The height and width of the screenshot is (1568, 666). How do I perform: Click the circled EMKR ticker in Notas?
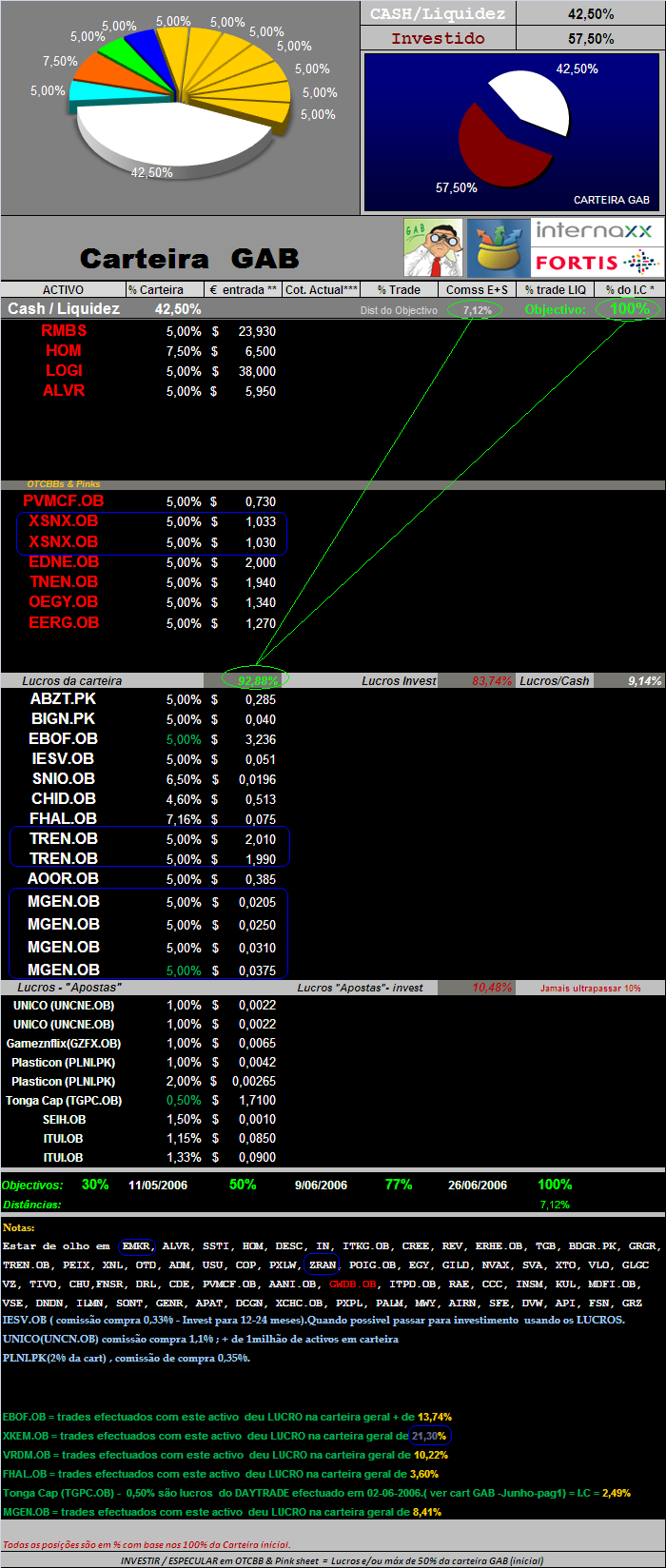click(136, 1245)
